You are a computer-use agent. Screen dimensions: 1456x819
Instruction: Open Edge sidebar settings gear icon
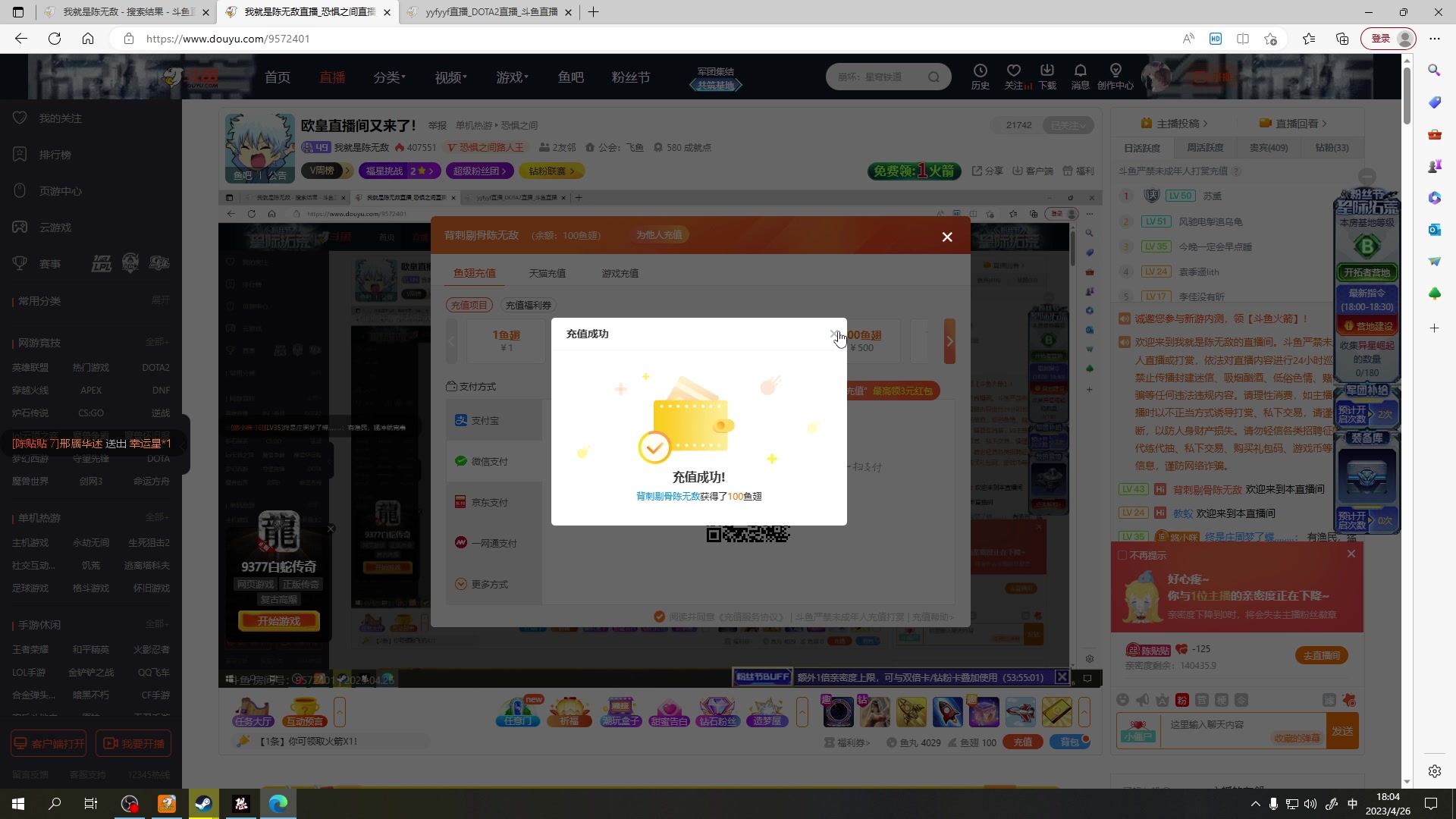tap(1434, 771)
